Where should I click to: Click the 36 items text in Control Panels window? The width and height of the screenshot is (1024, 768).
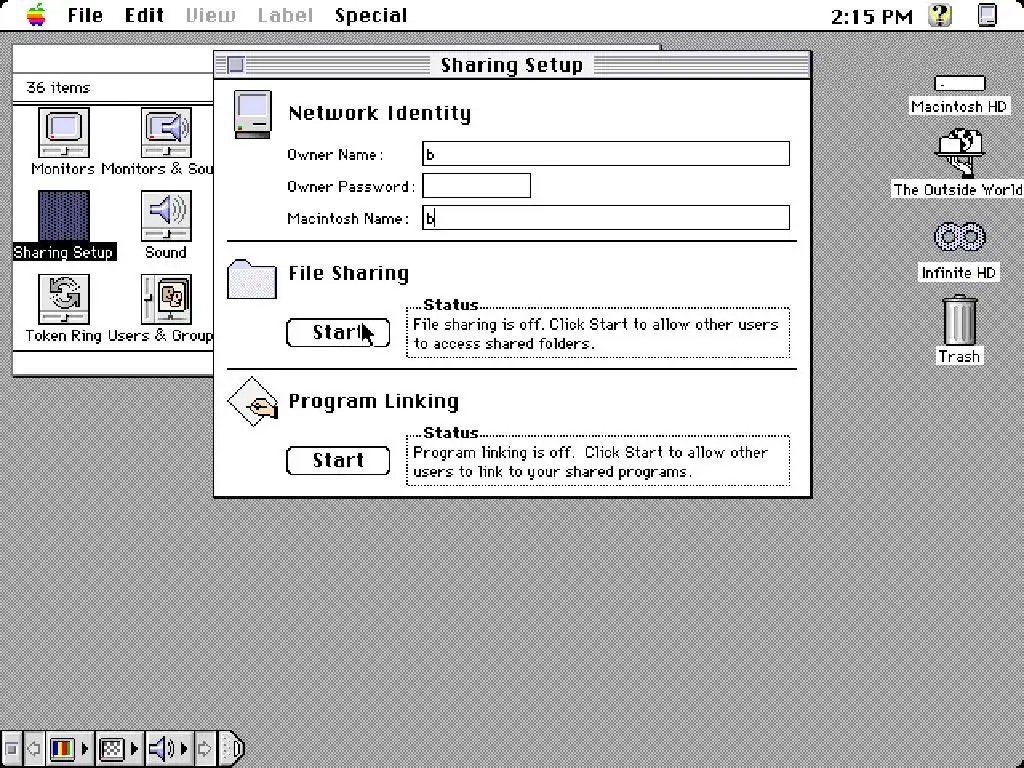58,88
